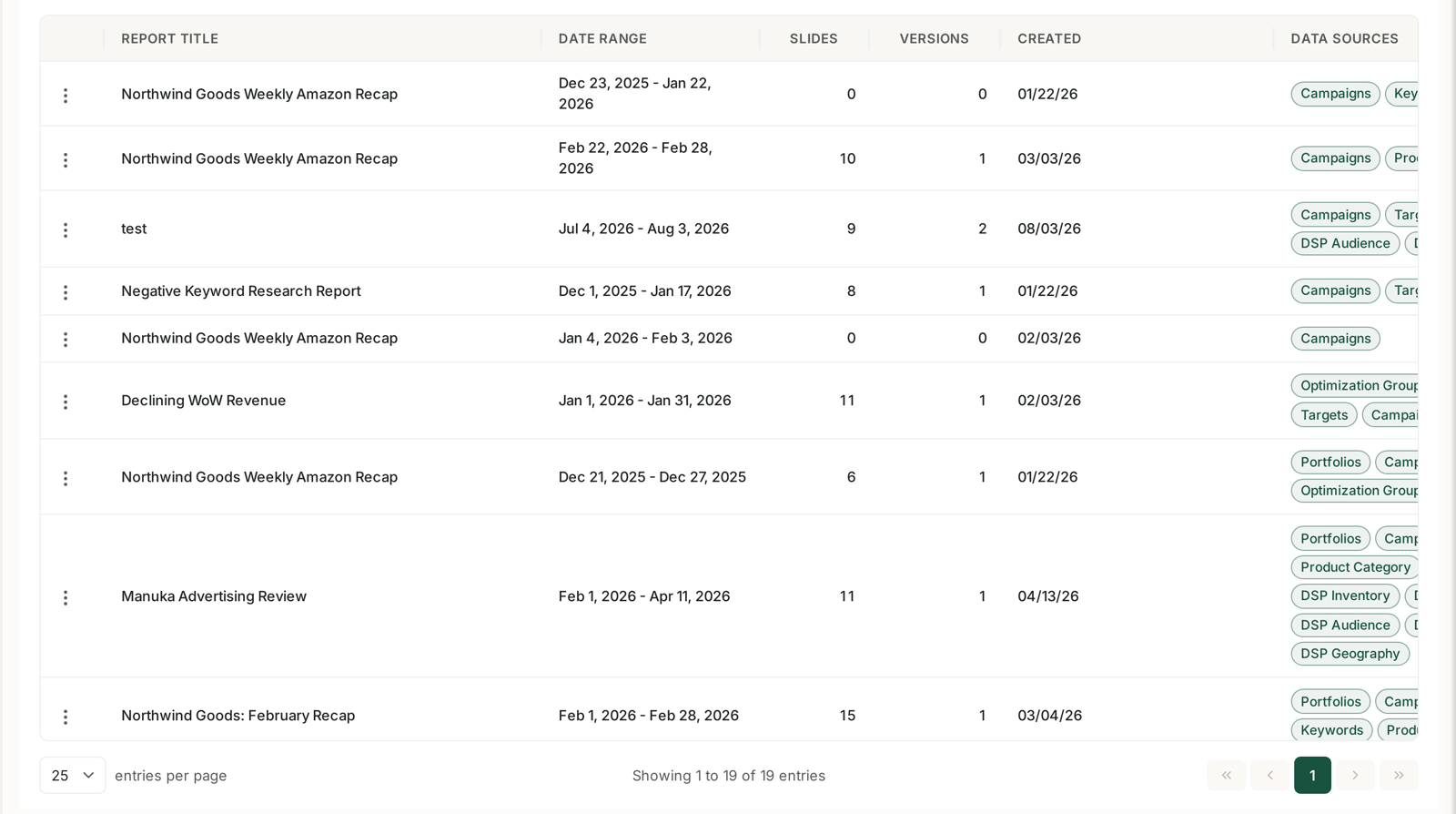Image resolution: width=1456 pixels, height=814 pixels.
Task: Click the Keywords tag in February Recap row
Action: [x=1331, y=730]
